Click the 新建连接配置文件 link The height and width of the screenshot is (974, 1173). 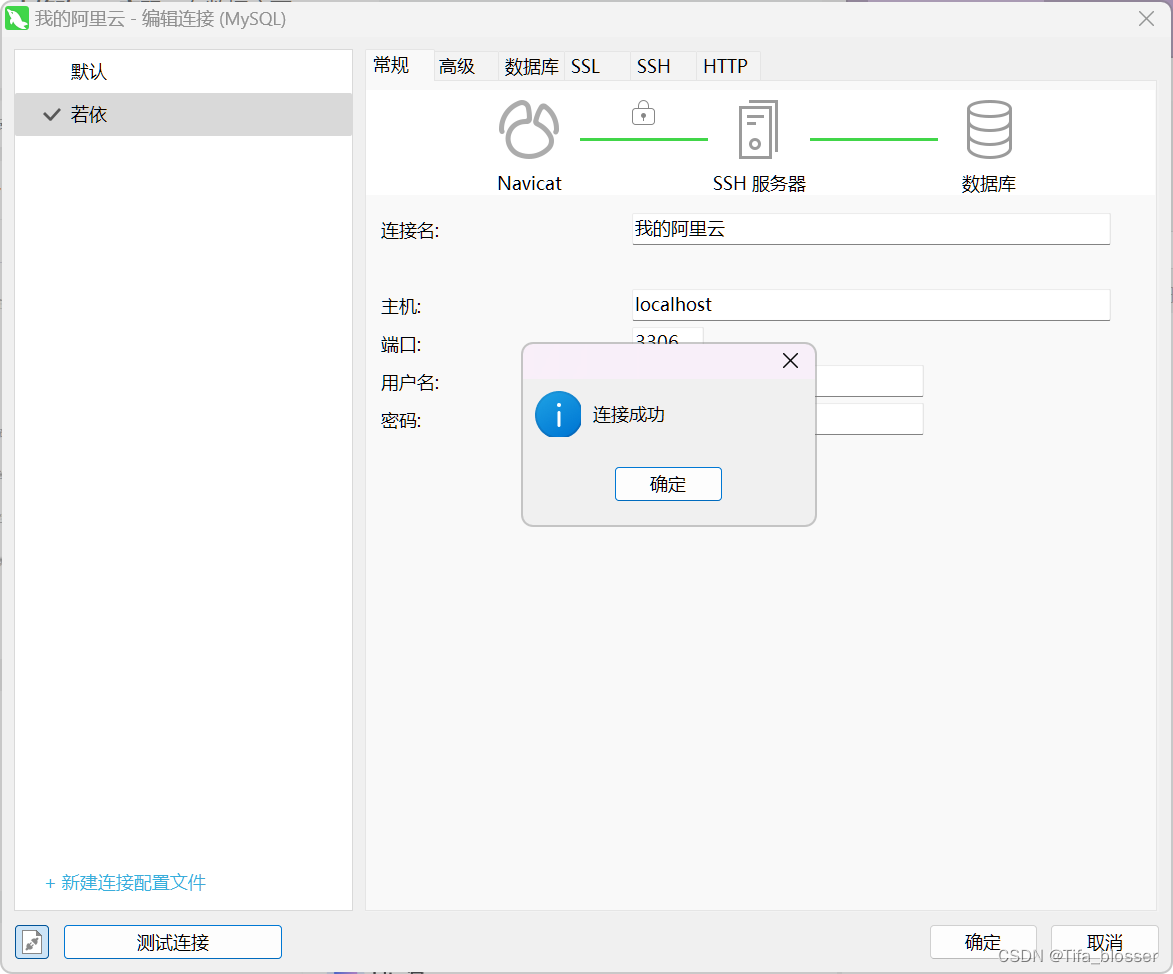[126, 883]
